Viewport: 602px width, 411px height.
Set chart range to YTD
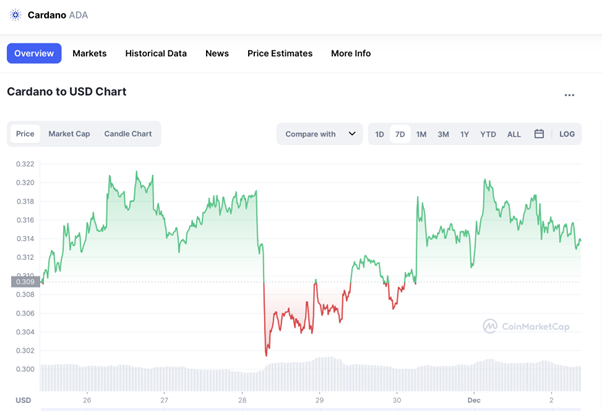488,134
